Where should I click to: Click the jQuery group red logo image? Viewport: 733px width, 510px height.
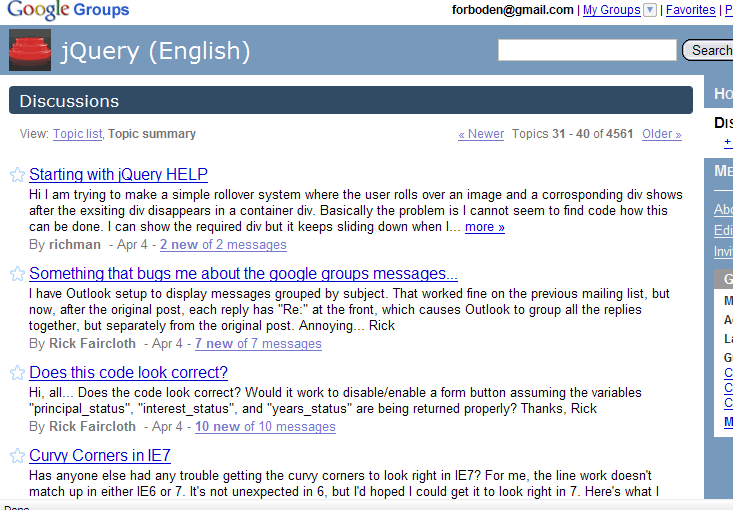(30, 50)
